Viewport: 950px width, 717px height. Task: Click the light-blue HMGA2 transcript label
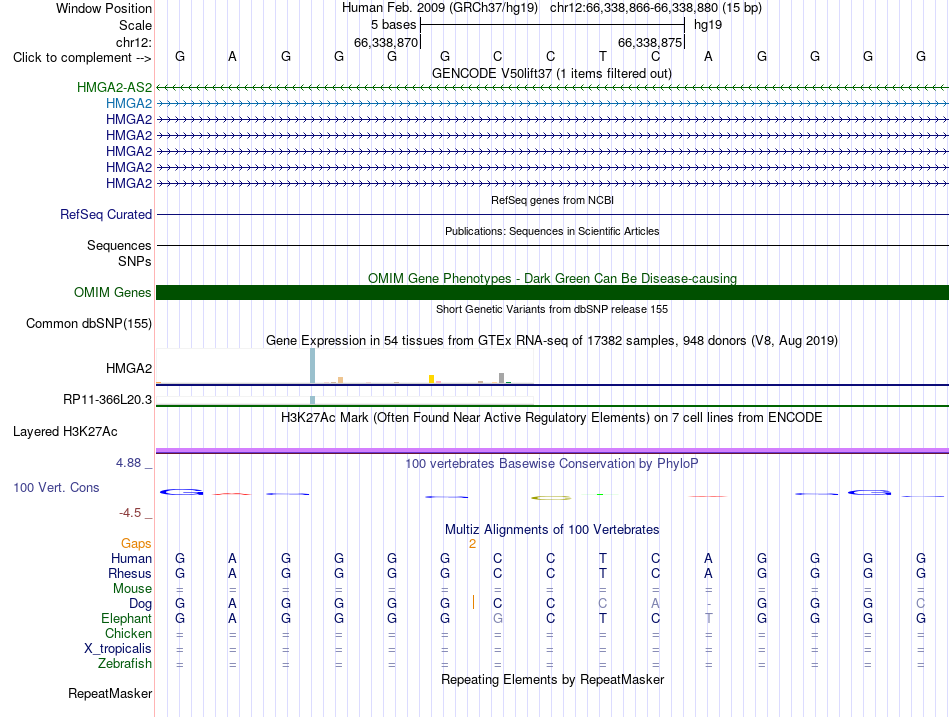click(128, 104)
